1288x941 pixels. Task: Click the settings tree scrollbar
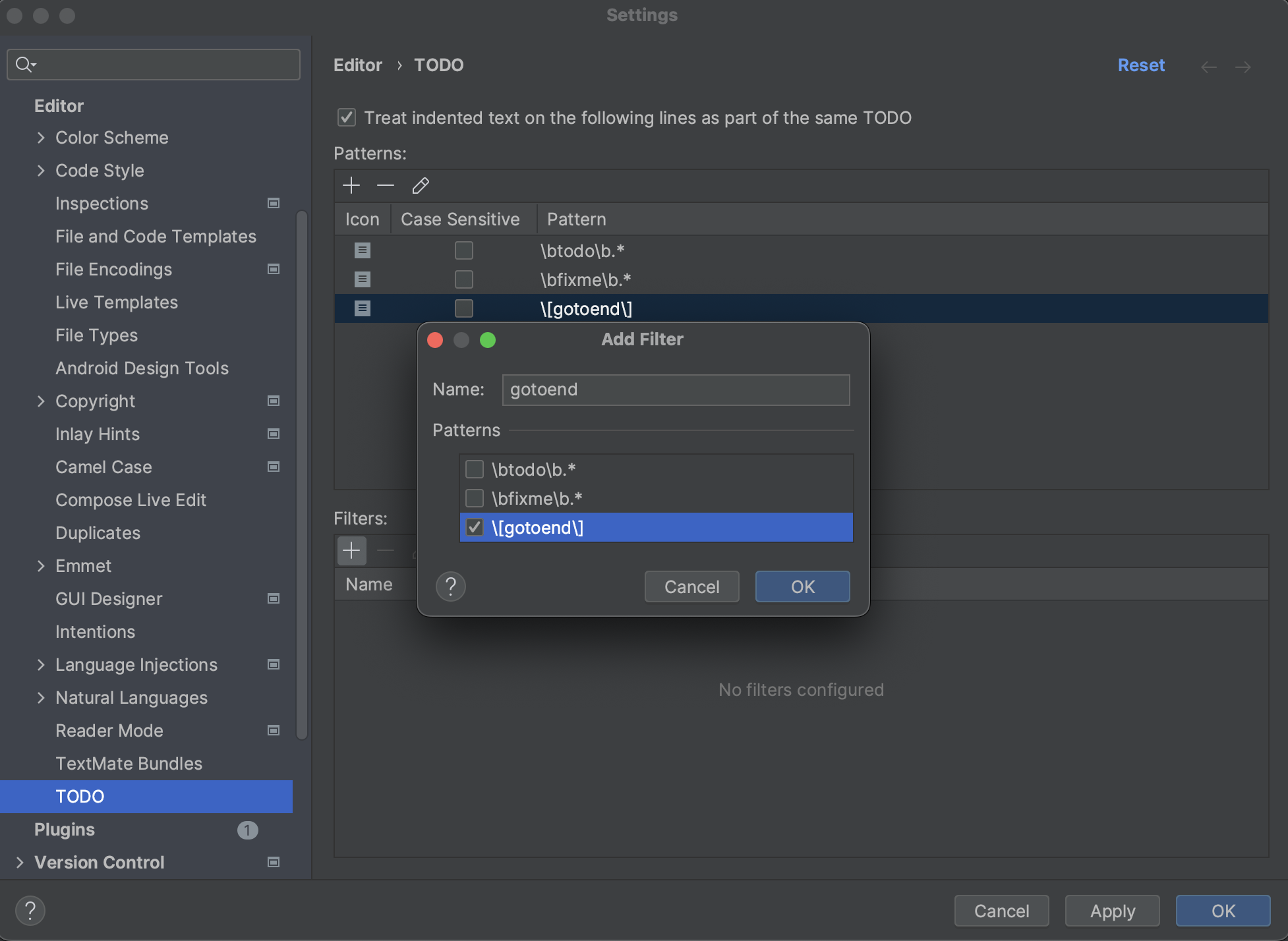pyautogui.click(x=302, y=474)
